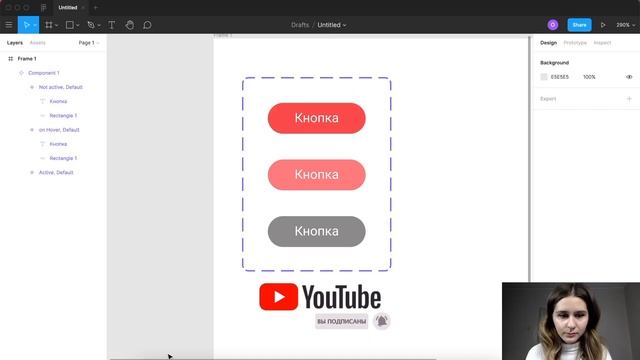Click the purple user avatar
This screenshot has height=360, width=640.
tap(553, 25)
